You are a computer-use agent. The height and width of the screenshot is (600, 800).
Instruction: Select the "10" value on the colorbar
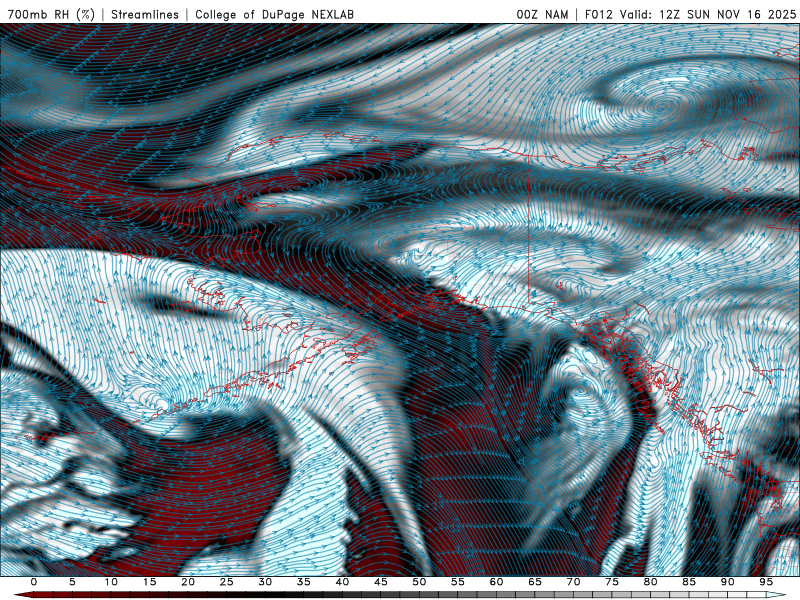point(111,582)
